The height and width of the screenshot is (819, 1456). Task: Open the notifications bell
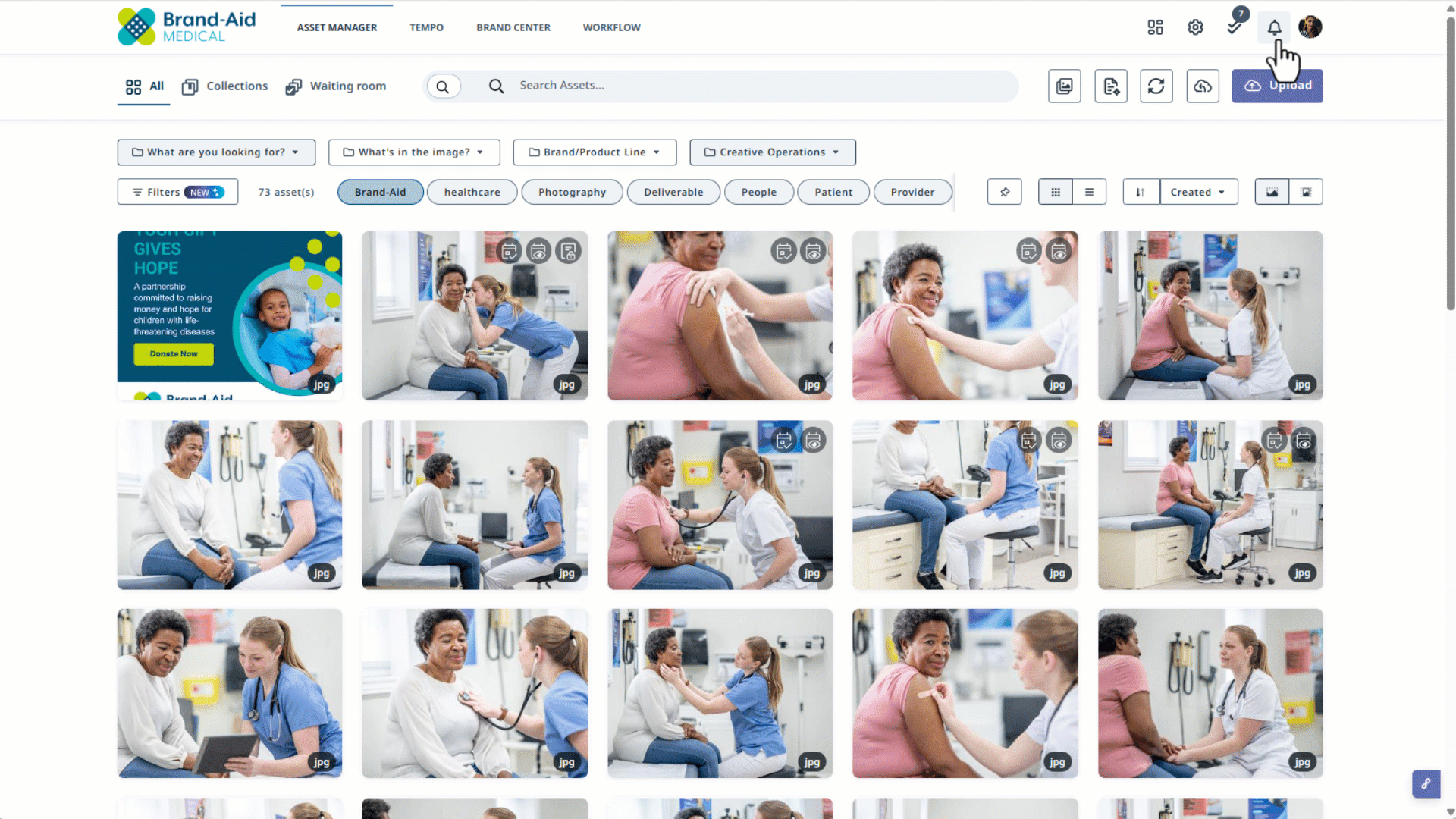tap(1274, 27)
